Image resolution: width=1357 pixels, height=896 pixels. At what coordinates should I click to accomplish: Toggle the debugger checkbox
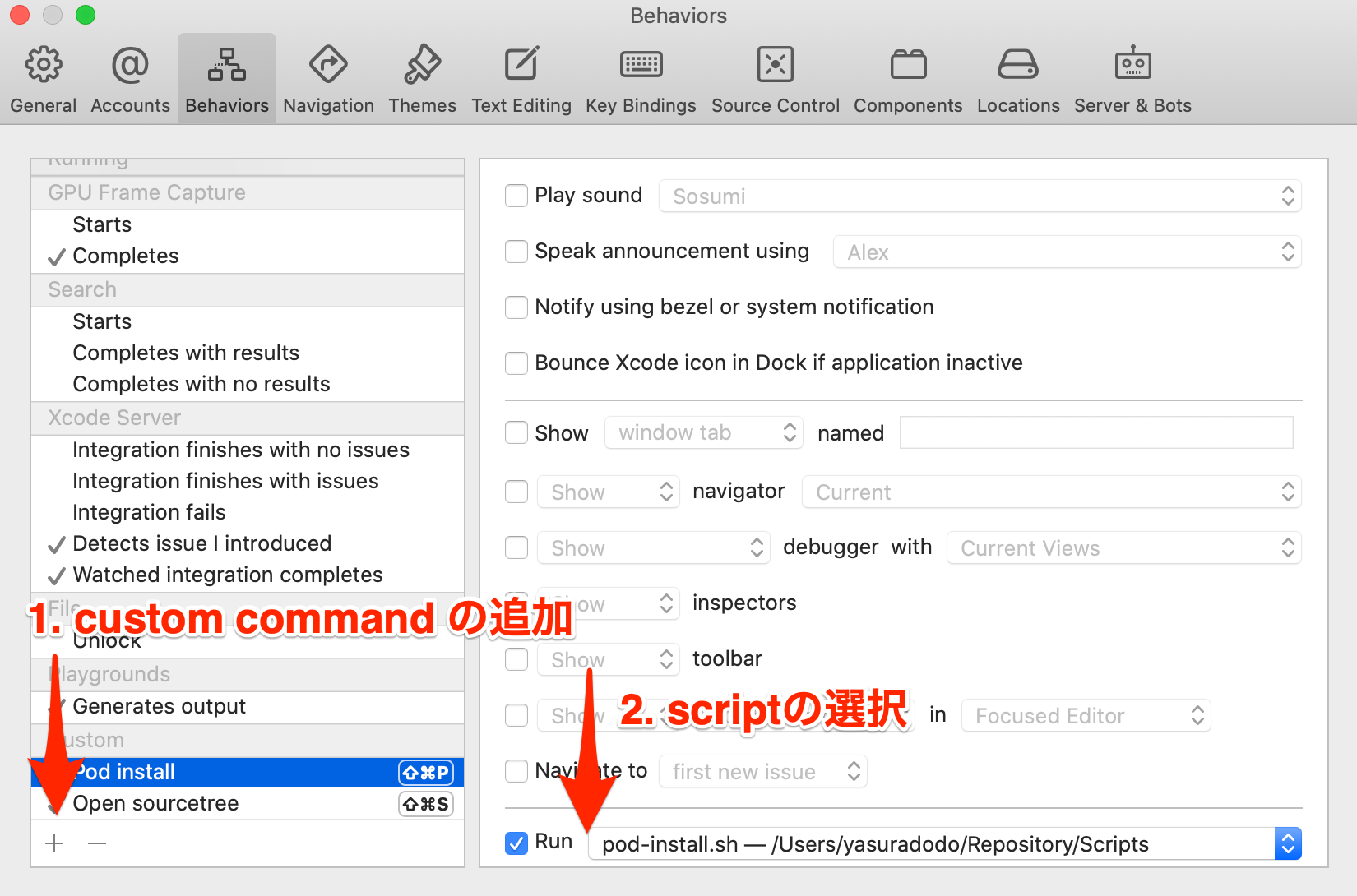coord(516,547)
